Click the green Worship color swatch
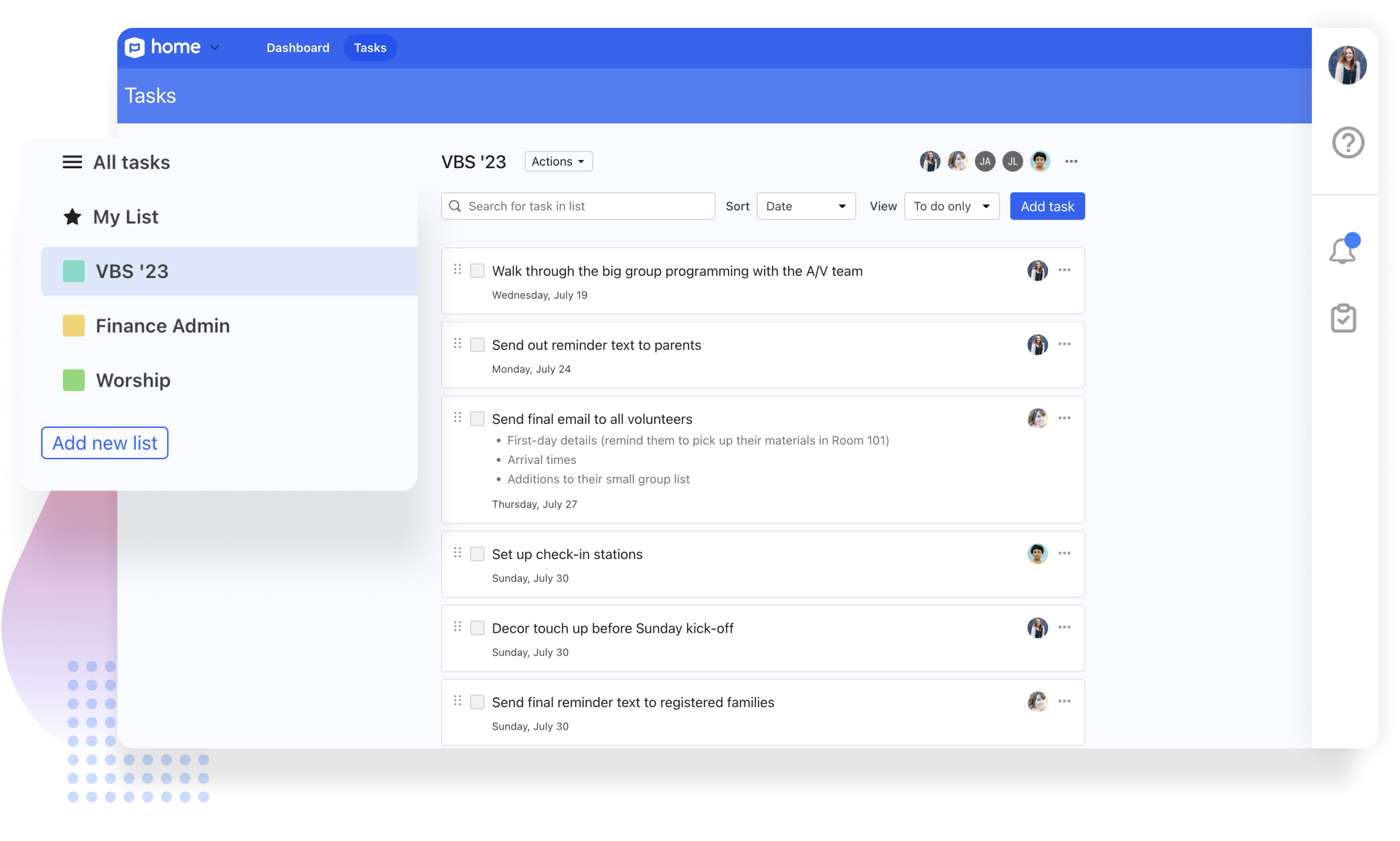1400x841 pixels. [74, 380]
